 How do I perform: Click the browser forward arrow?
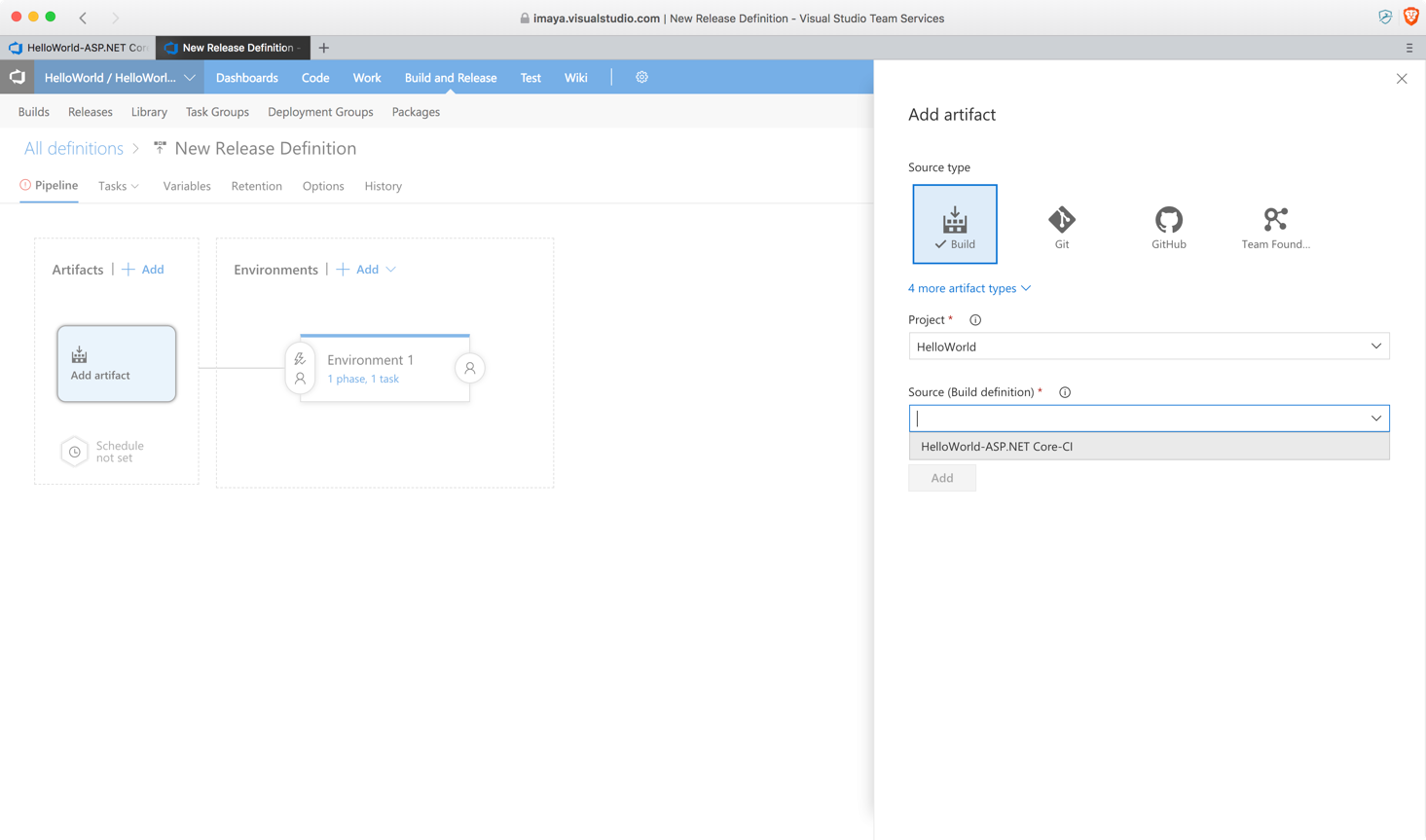pos(115,18)
